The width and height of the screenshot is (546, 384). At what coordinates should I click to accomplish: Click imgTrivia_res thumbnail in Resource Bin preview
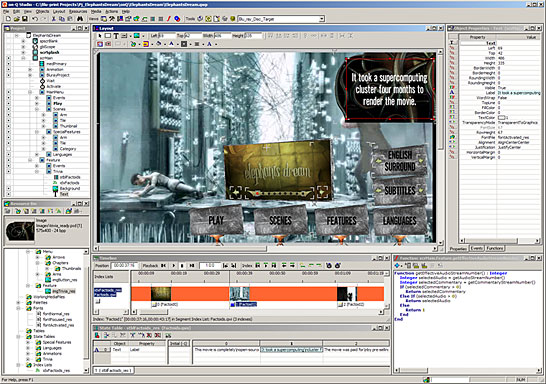coord(20,230)
